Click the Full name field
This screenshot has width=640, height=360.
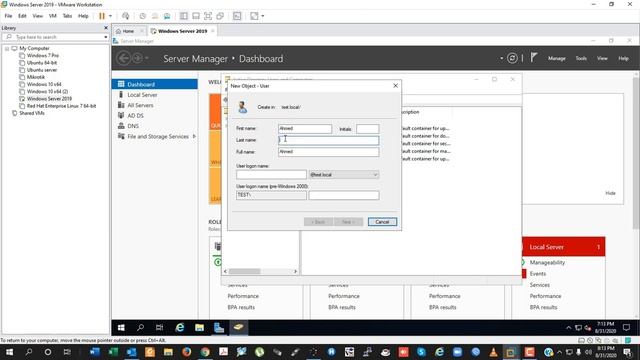[329, 152]
